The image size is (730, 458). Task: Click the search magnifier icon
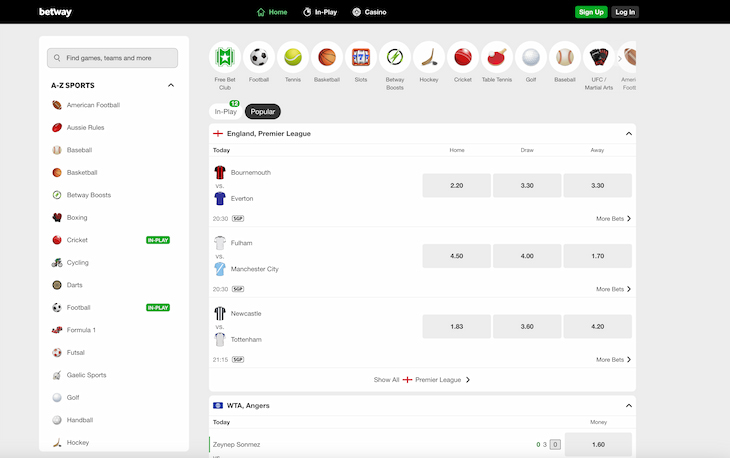pos(57,58)
